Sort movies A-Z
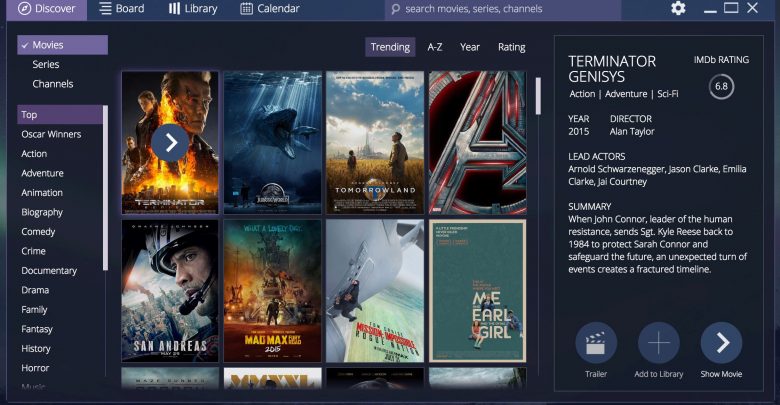Screen dimensions: 780x405 [x=435, y=47]
